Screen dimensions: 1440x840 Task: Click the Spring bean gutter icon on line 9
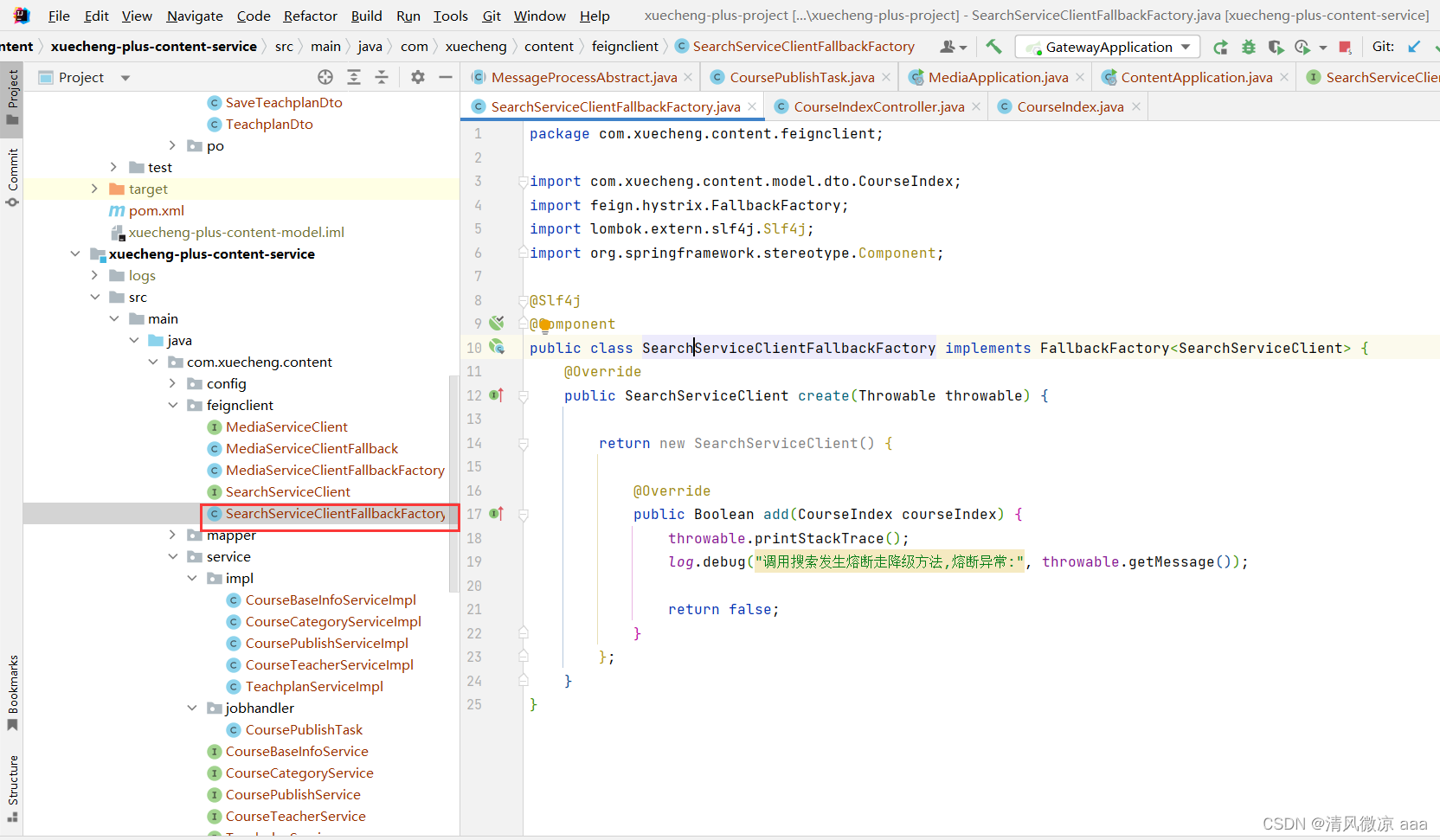pos(497,323)
